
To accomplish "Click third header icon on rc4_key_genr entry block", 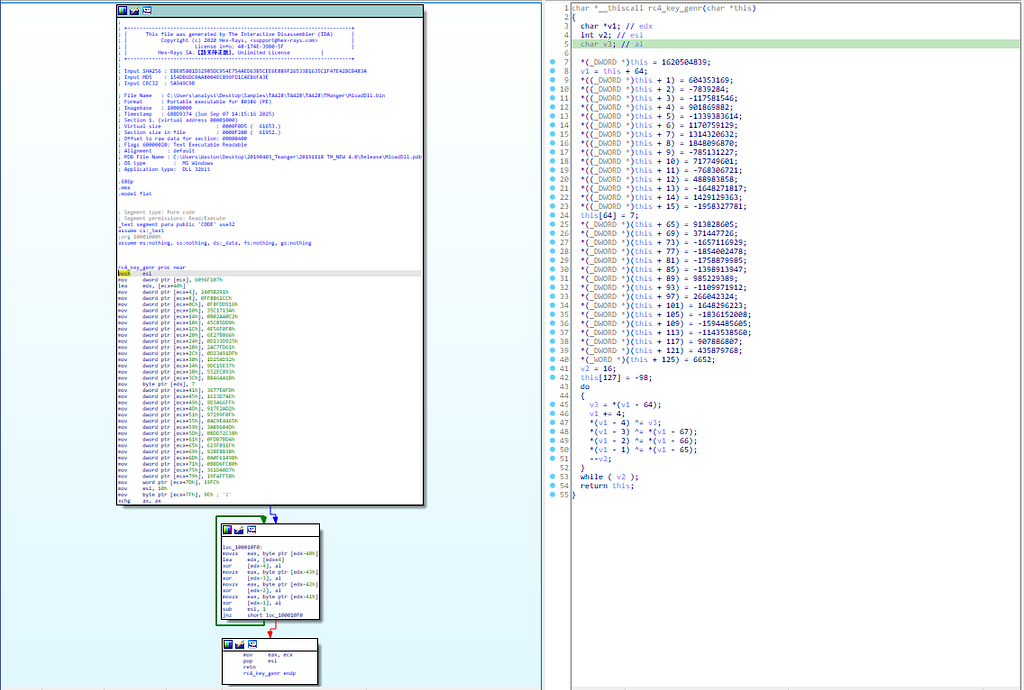I will click(x=147, y=11).
